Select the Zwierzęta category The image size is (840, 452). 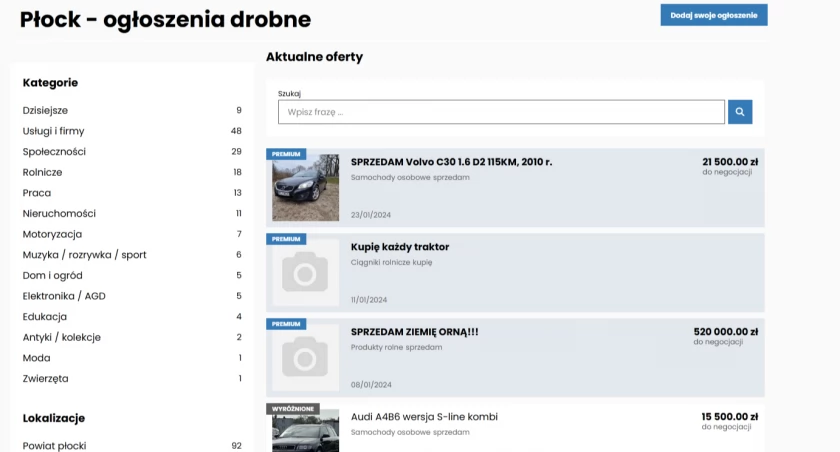[x=46, y=379]
